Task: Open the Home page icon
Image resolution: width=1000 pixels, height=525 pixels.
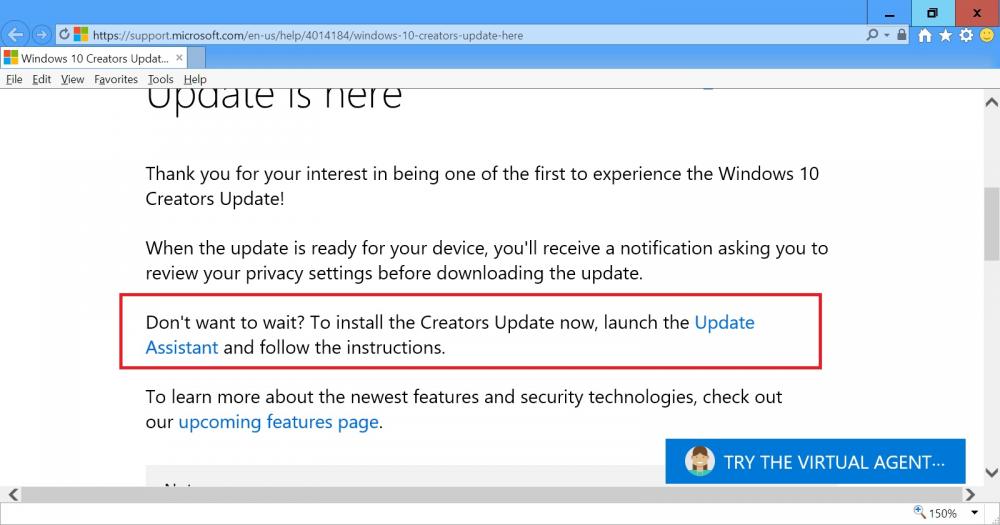Action: pyautogui.click(x=925, y=35)
